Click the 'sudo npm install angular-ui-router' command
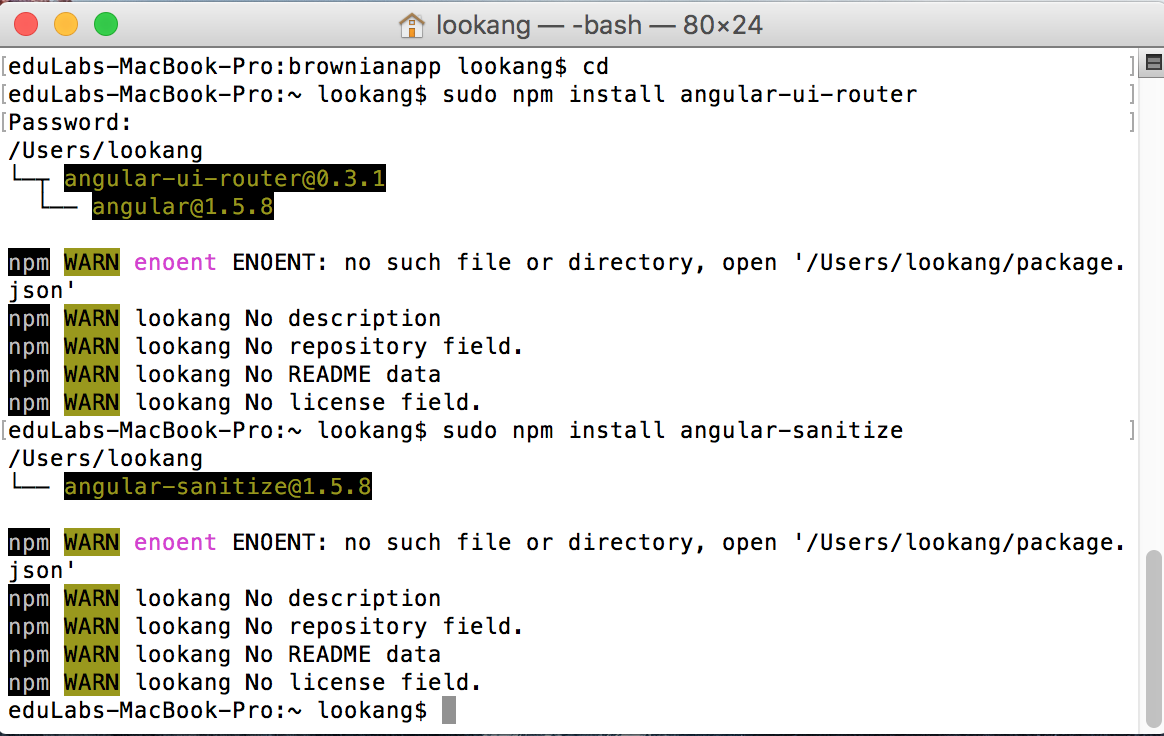 (x=679, y=95)
